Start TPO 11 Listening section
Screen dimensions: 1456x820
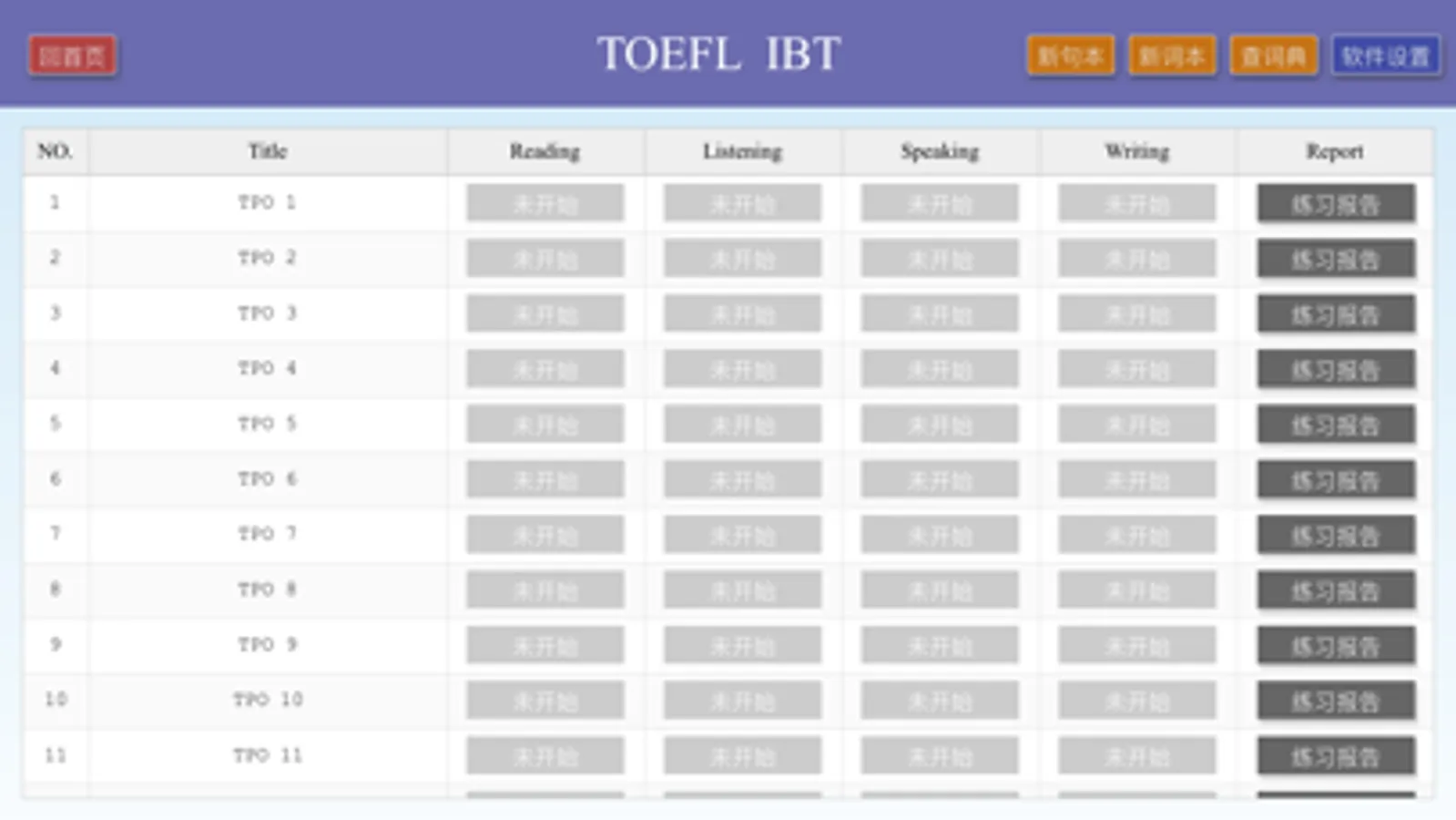(x=742, y=756)
